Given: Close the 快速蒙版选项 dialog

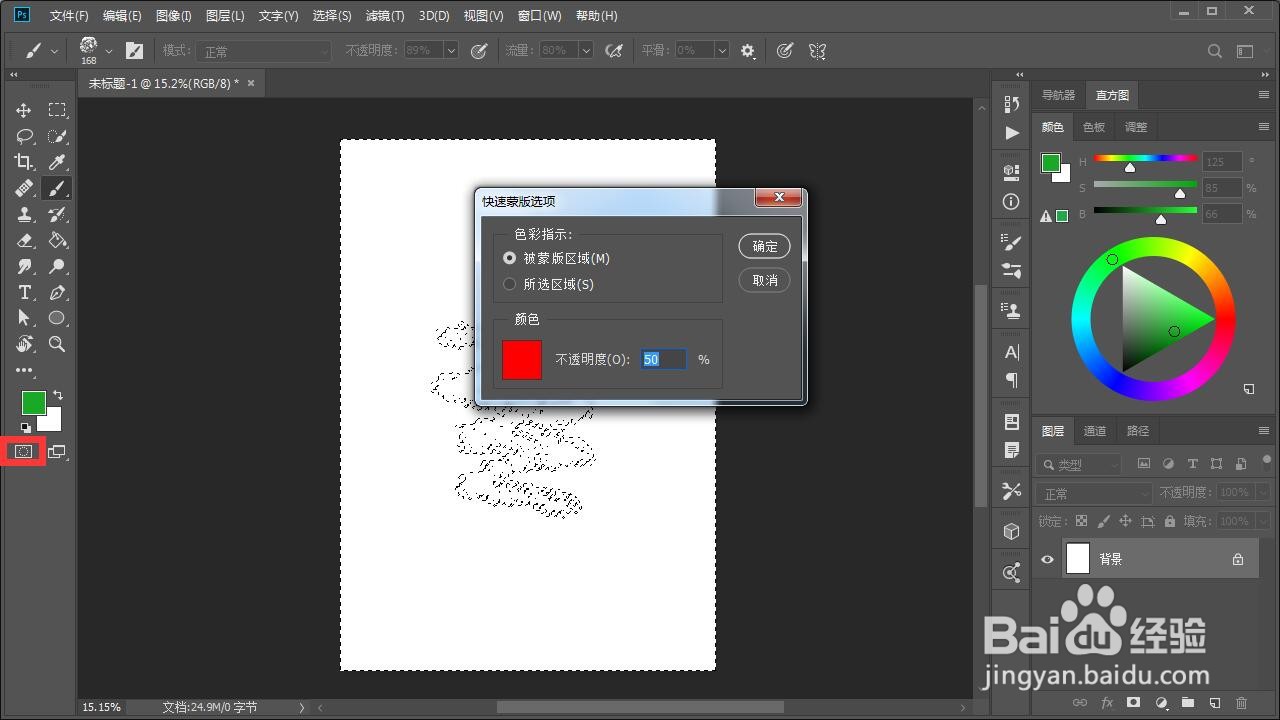Looking at the screenshot, I should point(778,198).
